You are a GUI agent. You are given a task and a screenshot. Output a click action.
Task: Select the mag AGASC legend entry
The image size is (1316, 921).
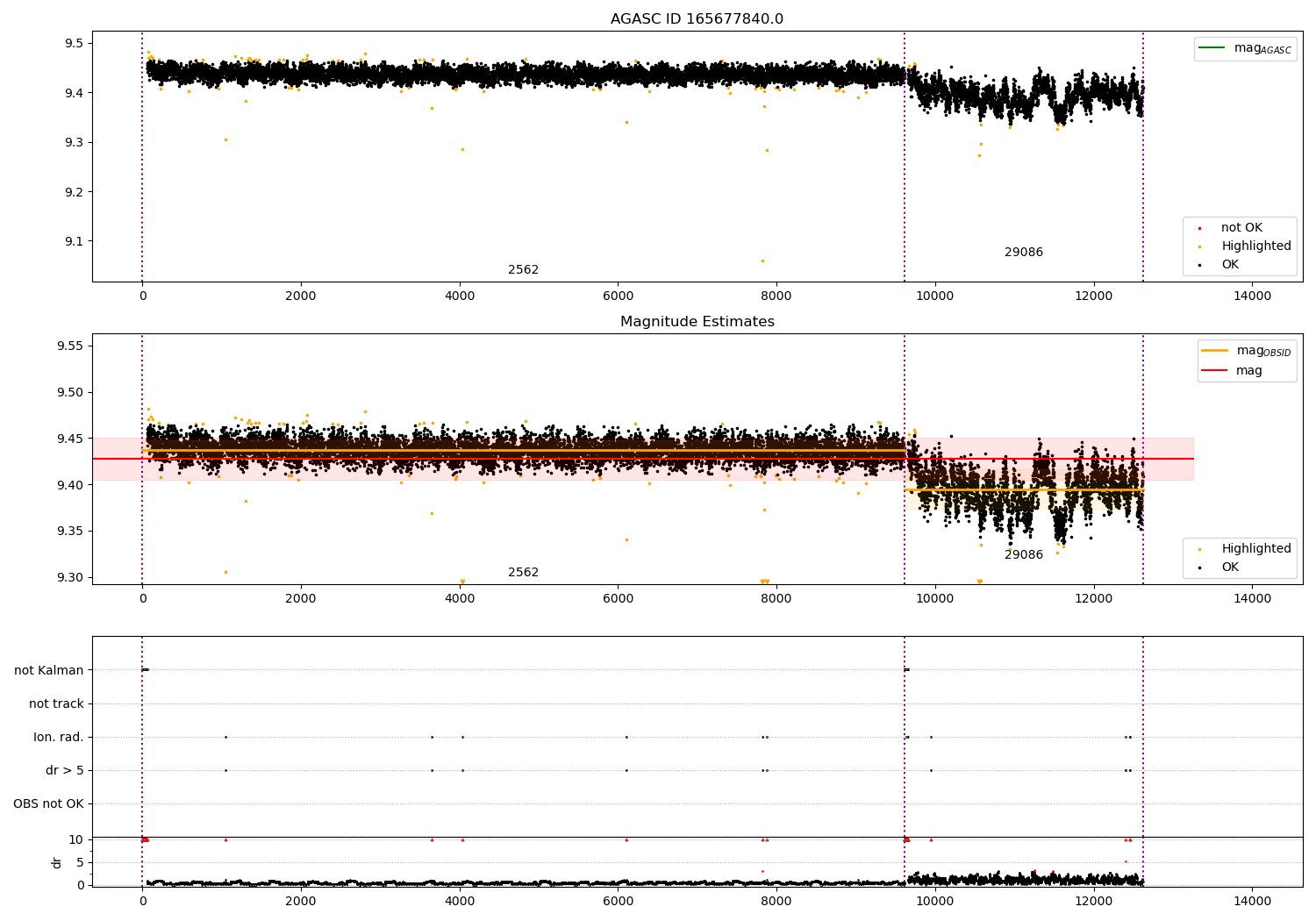(1245, 48)
